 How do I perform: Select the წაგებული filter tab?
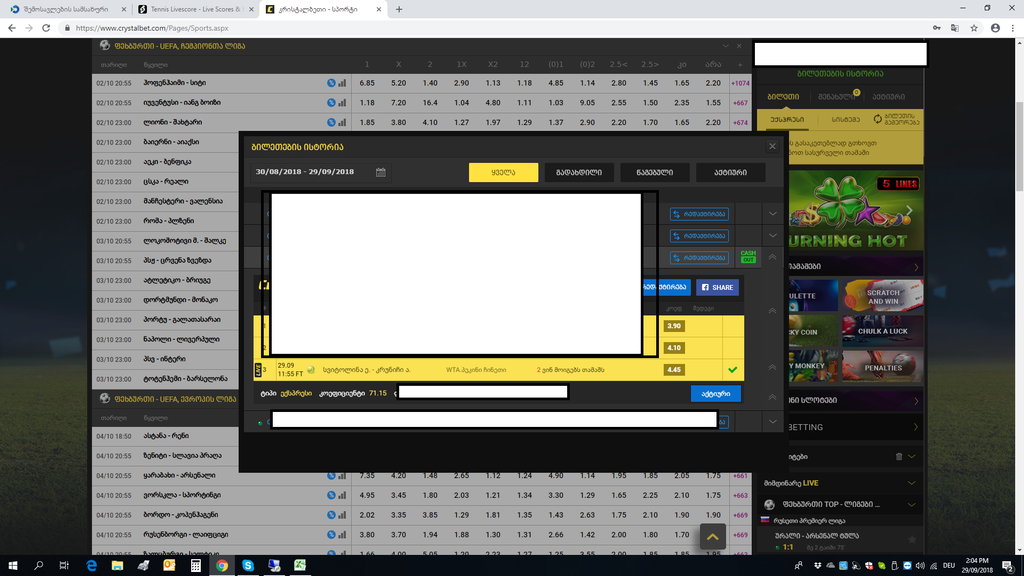click(x=655, y=172)
